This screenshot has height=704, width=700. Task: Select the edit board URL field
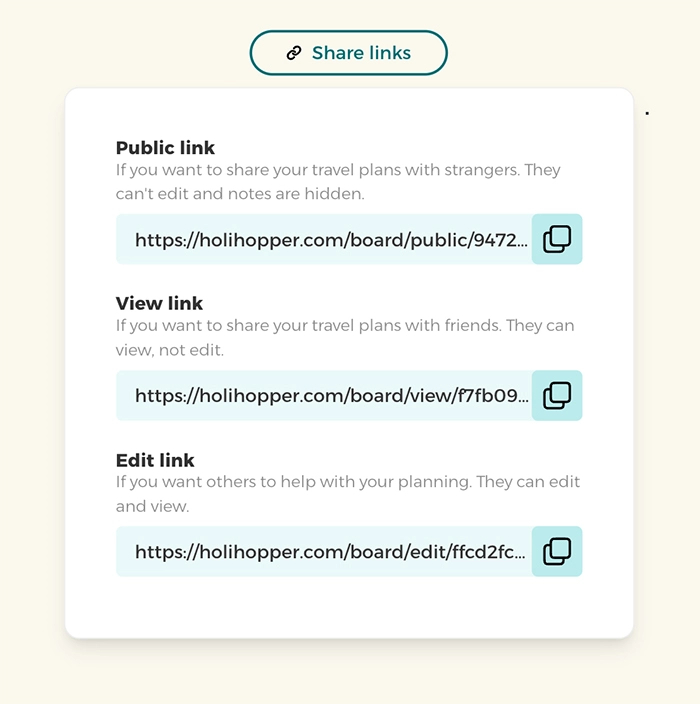point(330,552)
